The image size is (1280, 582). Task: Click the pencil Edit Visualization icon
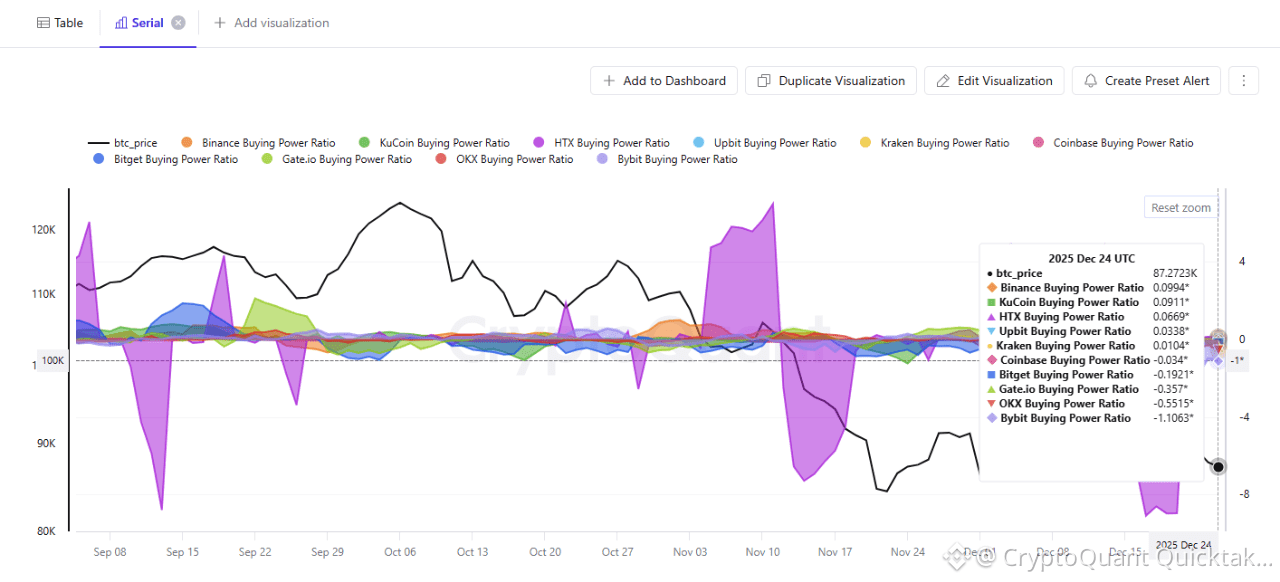pyautogui.click(x=942, y=81)
